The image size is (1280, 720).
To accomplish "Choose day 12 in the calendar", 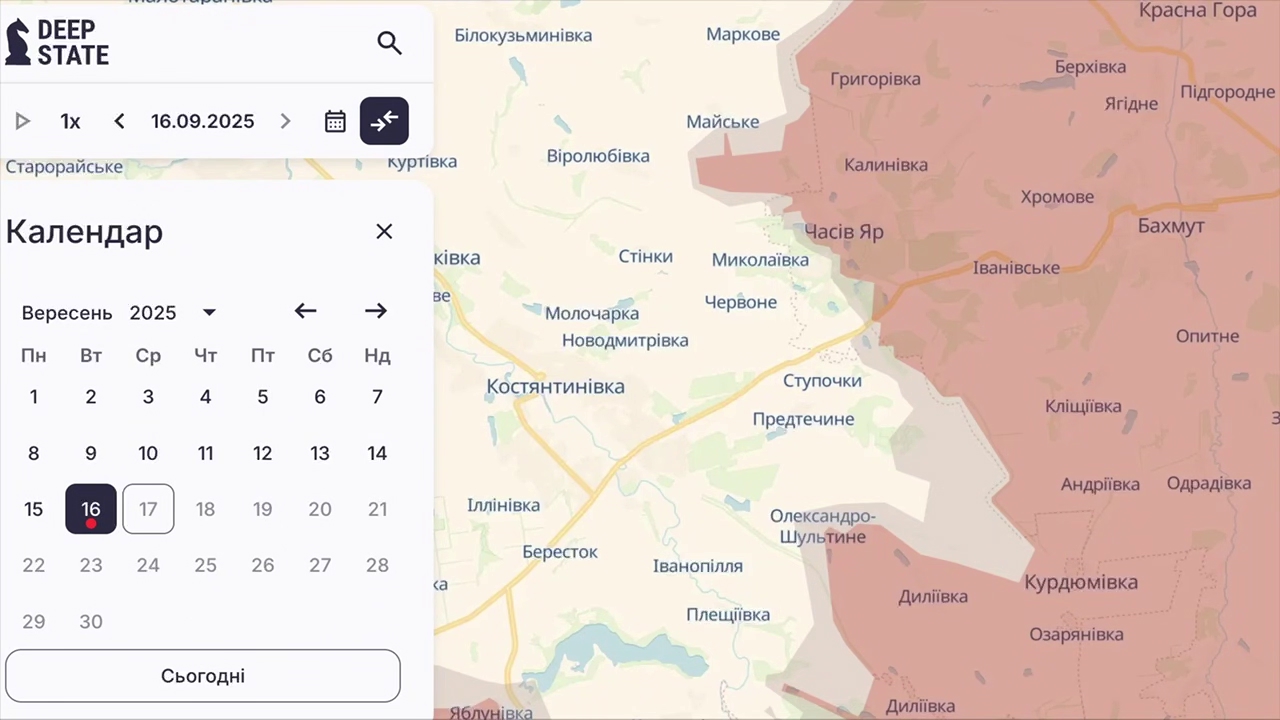I will click(263, 453).
